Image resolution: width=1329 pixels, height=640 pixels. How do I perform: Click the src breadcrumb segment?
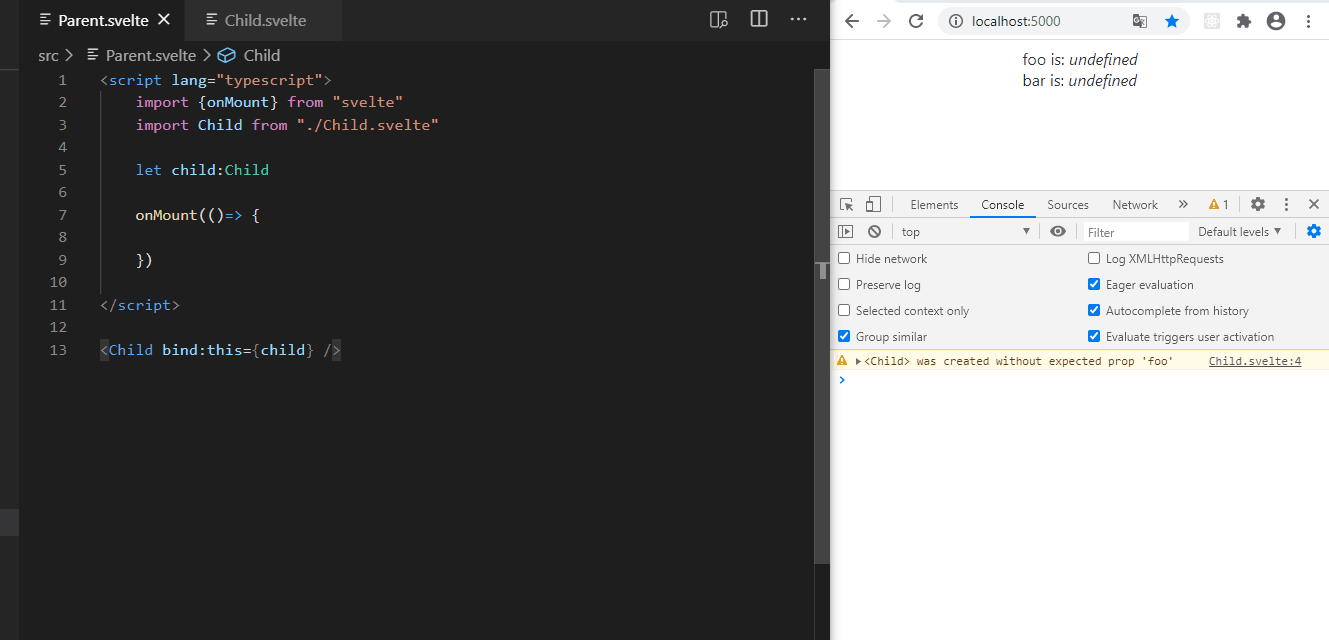(x=48, y=56)
